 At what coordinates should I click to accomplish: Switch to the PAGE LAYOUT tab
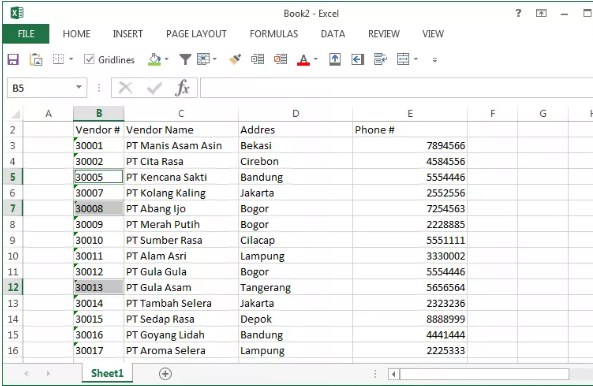pyautogui.click(x=196, y=34)
